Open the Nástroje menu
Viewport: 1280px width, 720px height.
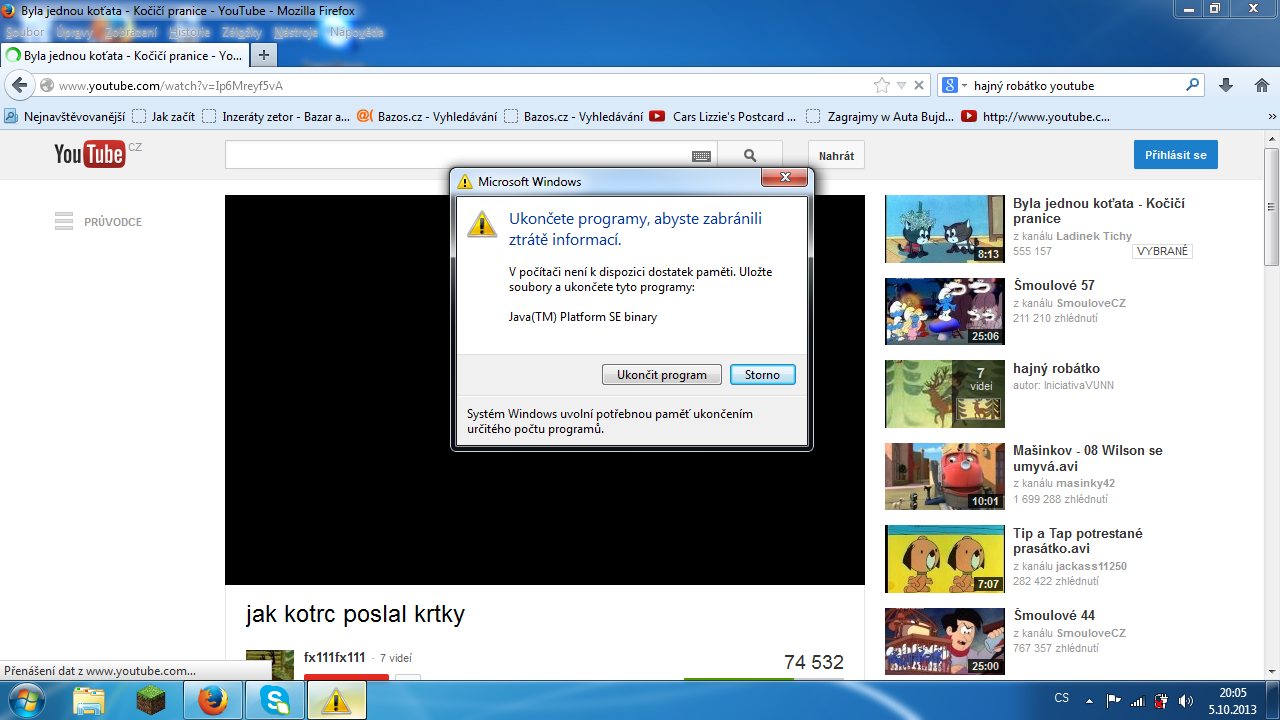(296, 32)
